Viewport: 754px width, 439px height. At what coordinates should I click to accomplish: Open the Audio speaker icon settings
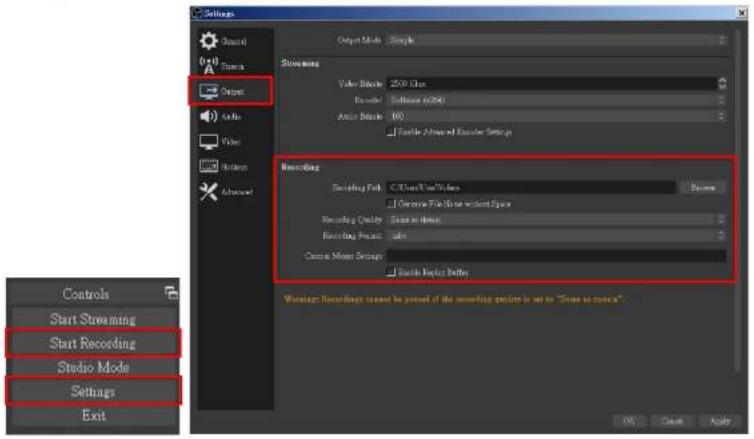[208, 116]
